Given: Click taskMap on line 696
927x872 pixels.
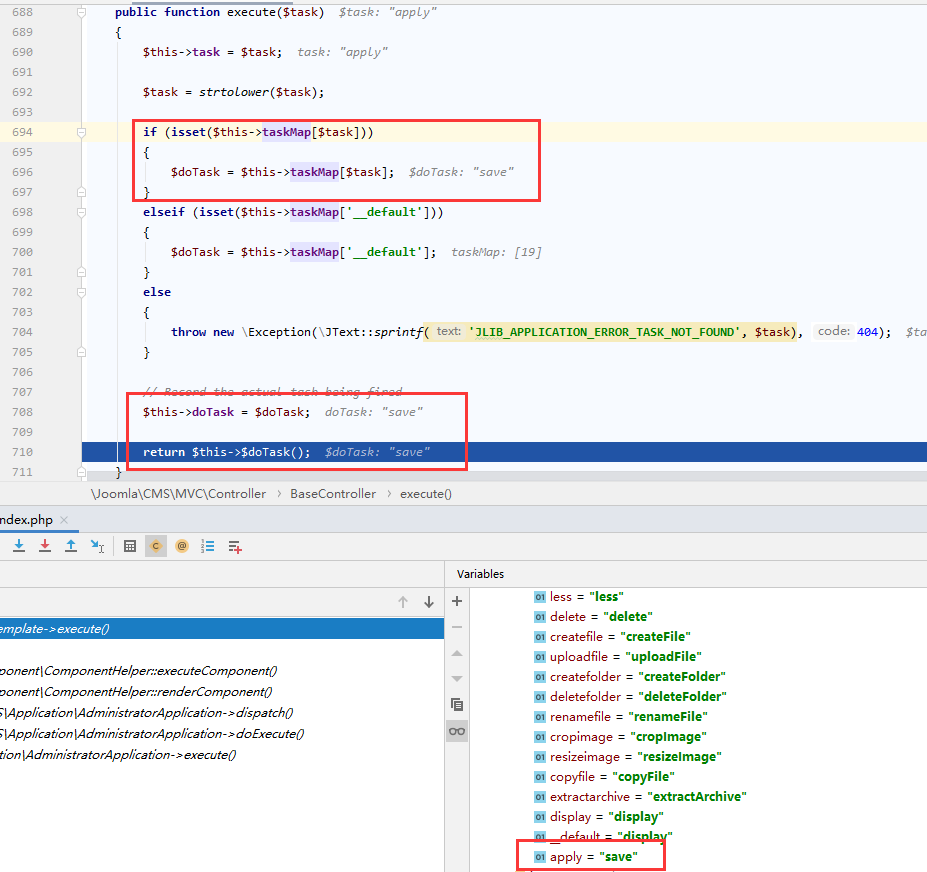Looking at the screenshot, I should 315,172.
